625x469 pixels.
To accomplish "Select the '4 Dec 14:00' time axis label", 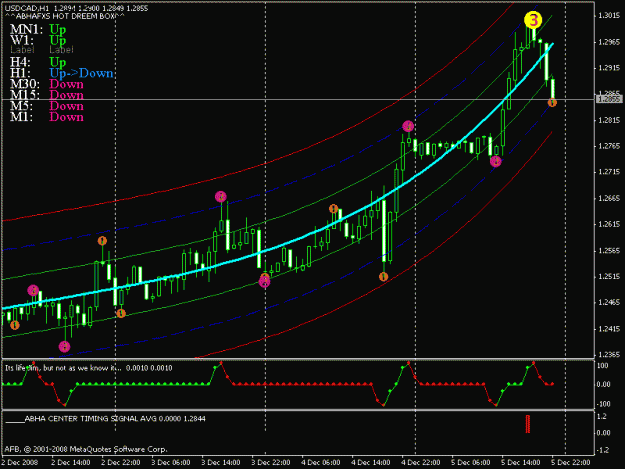I will [x=371, y=463].
